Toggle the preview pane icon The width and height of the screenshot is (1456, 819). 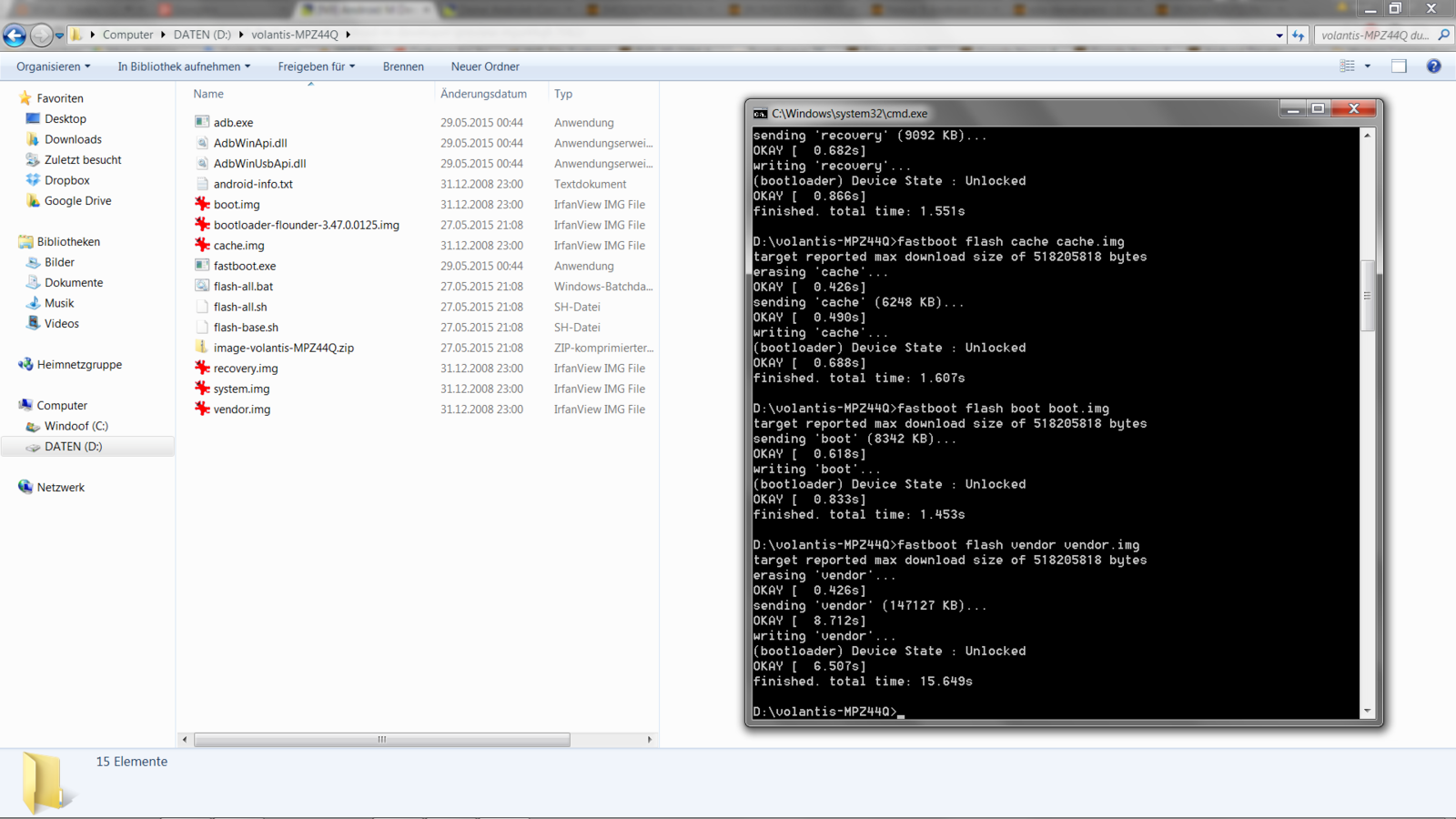(x=1399, y=66)
